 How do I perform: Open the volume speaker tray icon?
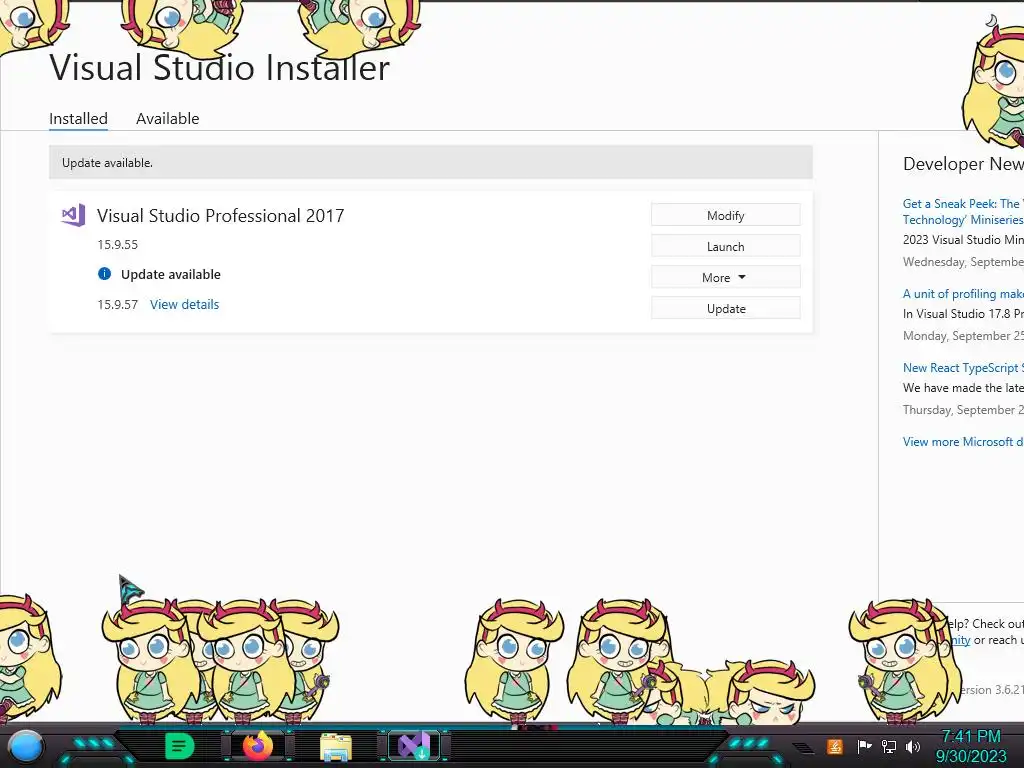pos(913,746)
